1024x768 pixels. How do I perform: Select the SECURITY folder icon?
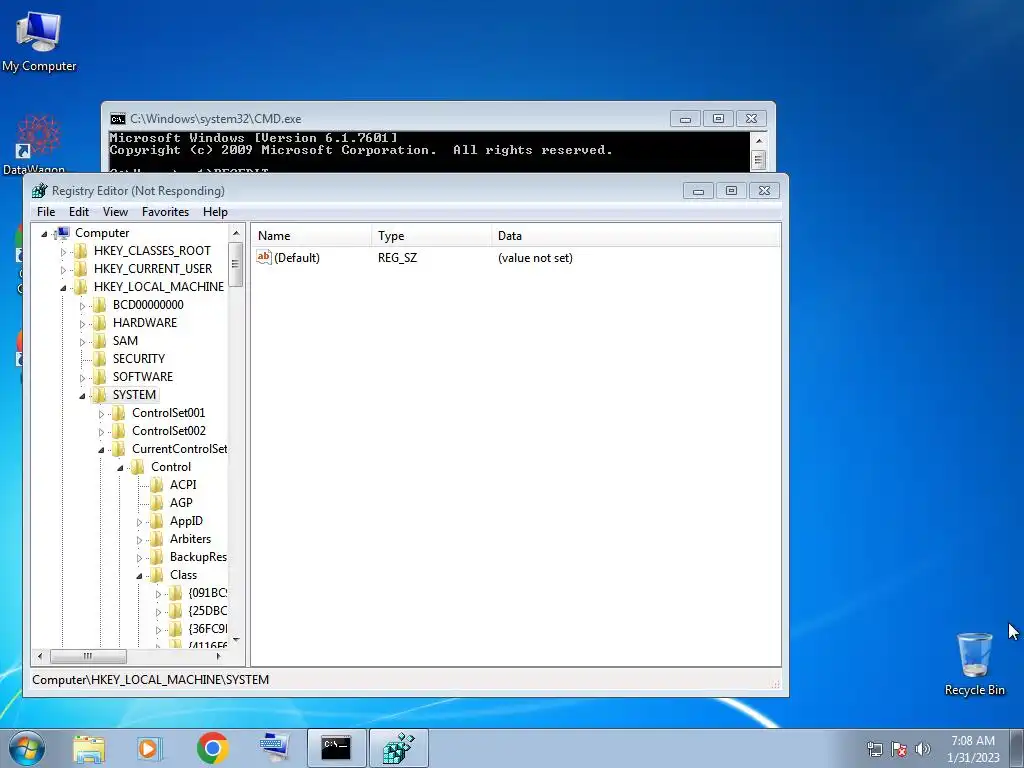(x=99, y=359)
